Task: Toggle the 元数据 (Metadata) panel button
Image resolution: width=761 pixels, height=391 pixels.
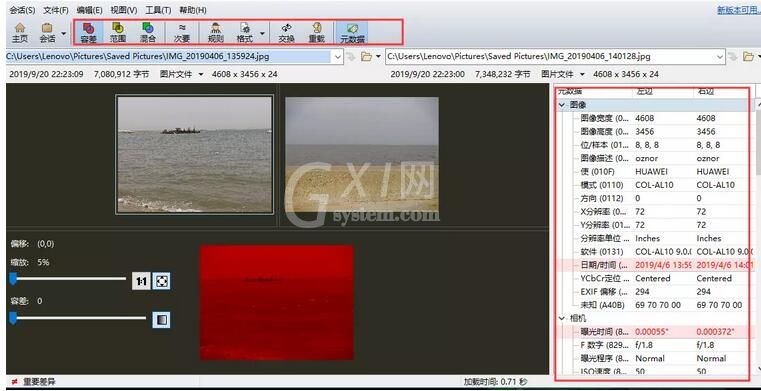Action: point(353,33)
